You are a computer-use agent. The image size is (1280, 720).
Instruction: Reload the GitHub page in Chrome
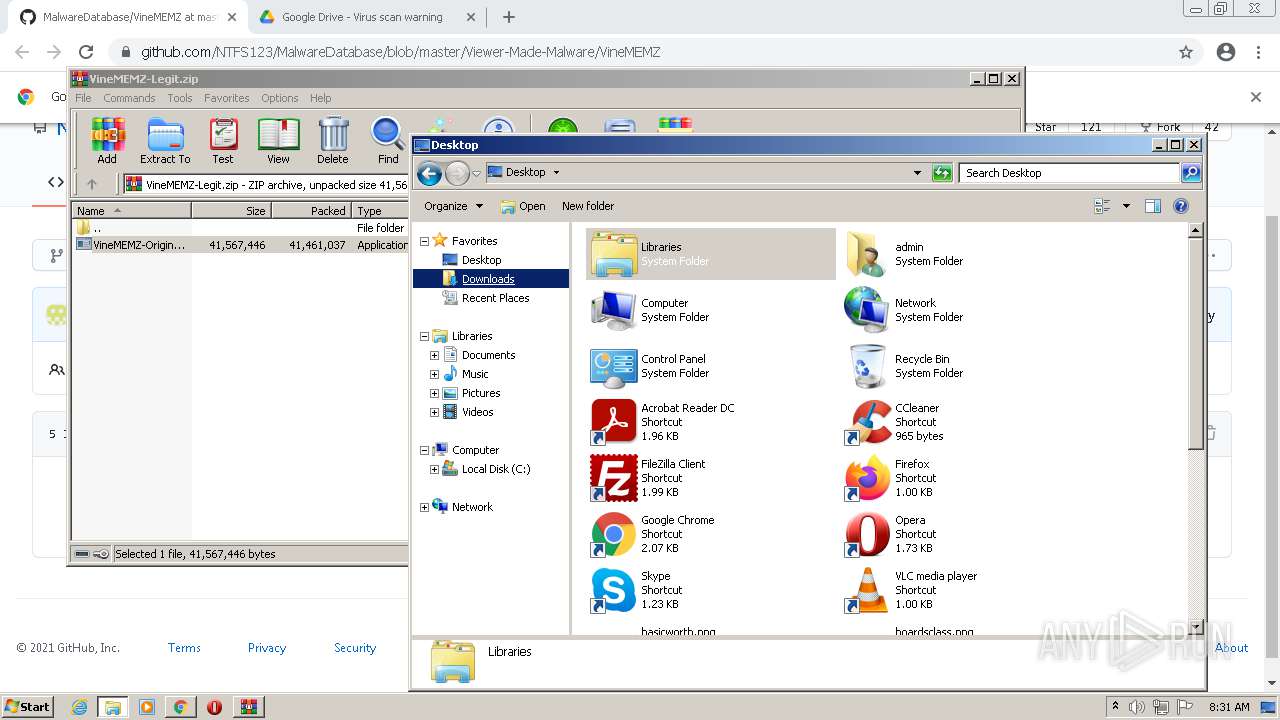pos(86,52)
